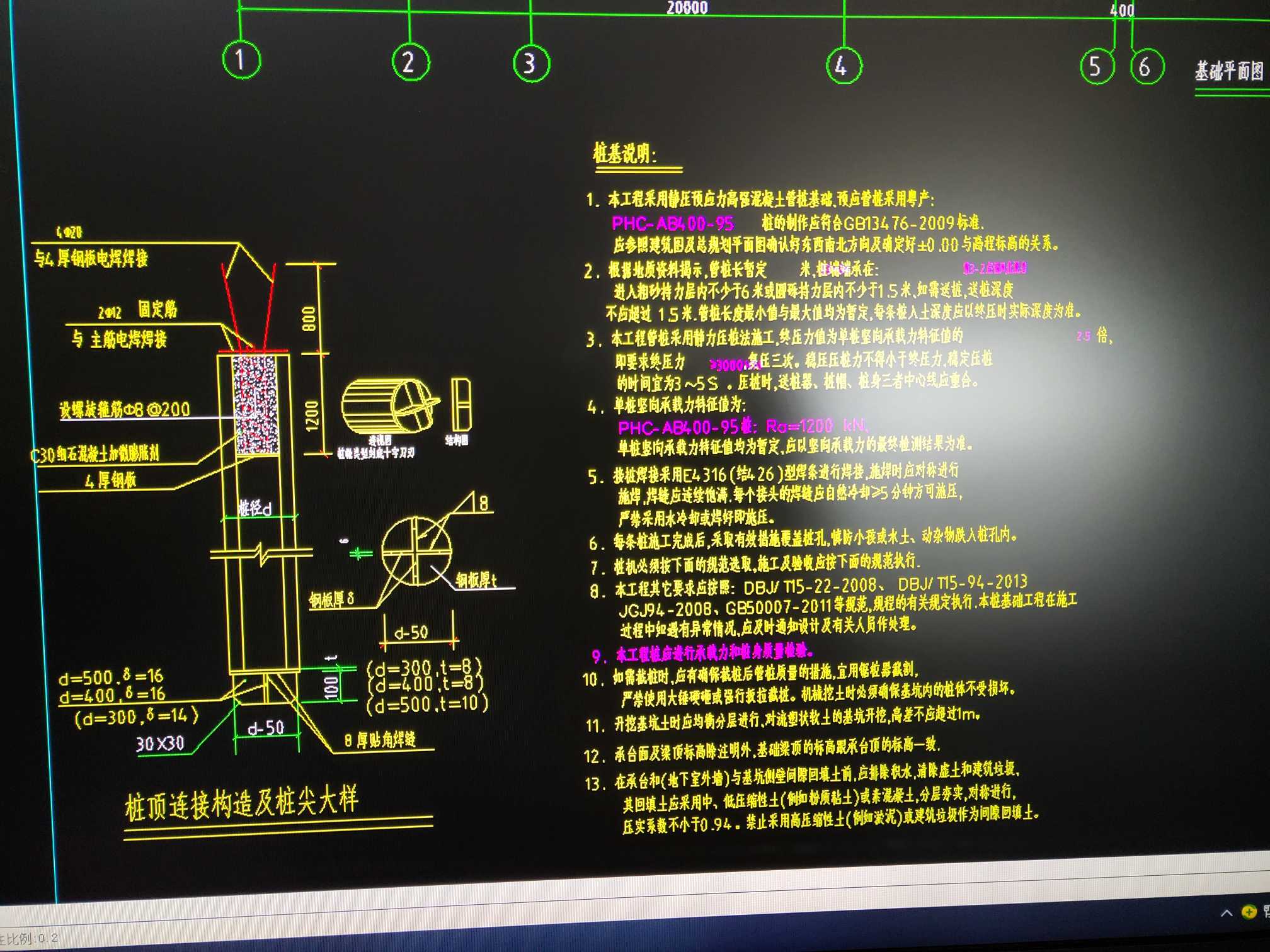Click the vertical '100' dimension near pile tip
The height and width of the screenshot is (952, 1270).
coord(331,688)
